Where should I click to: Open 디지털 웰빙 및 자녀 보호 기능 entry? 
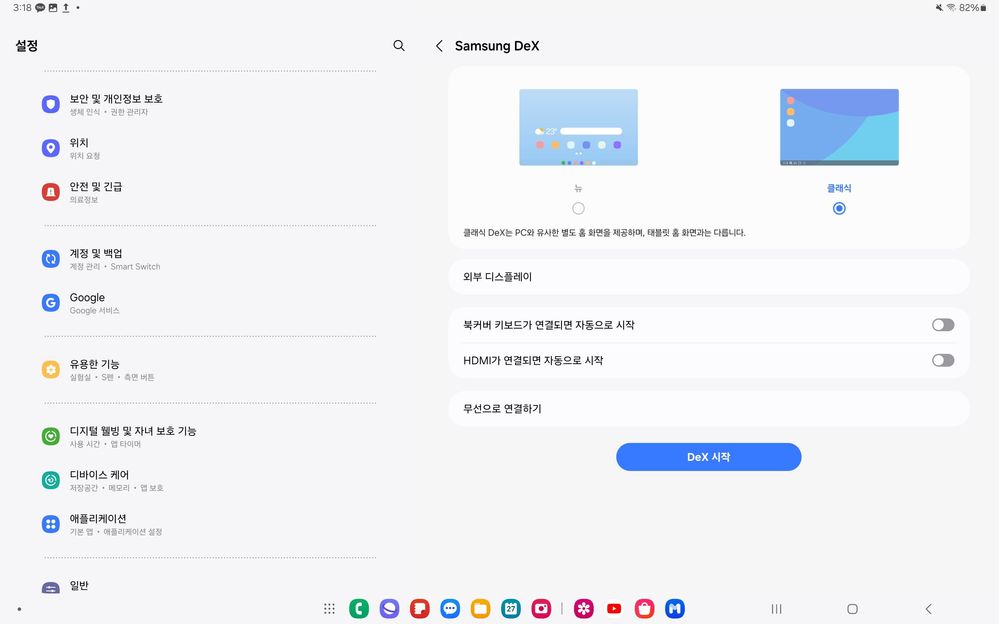coord(209,436)
